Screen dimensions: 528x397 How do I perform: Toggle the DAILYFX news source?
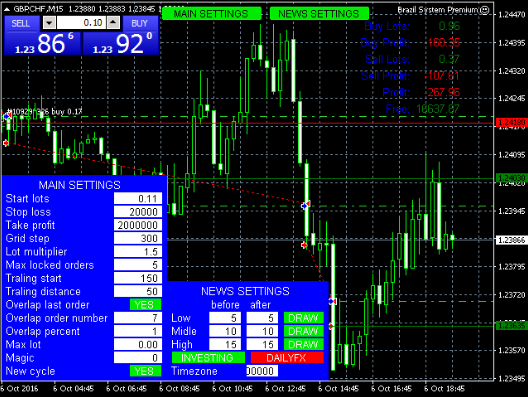pyautogui.click(x=287, y=357)
